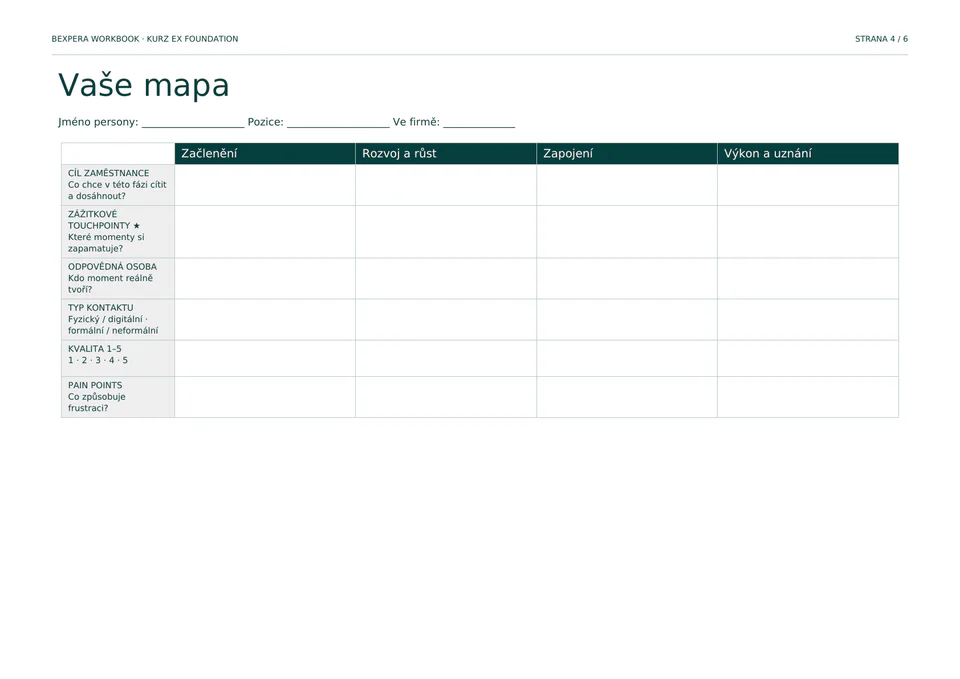Image resolution: width=960 pixels, height=679 pixels.
Task: Click the Pain points cell under Rozvoj a růst
Action: [446, 397]
